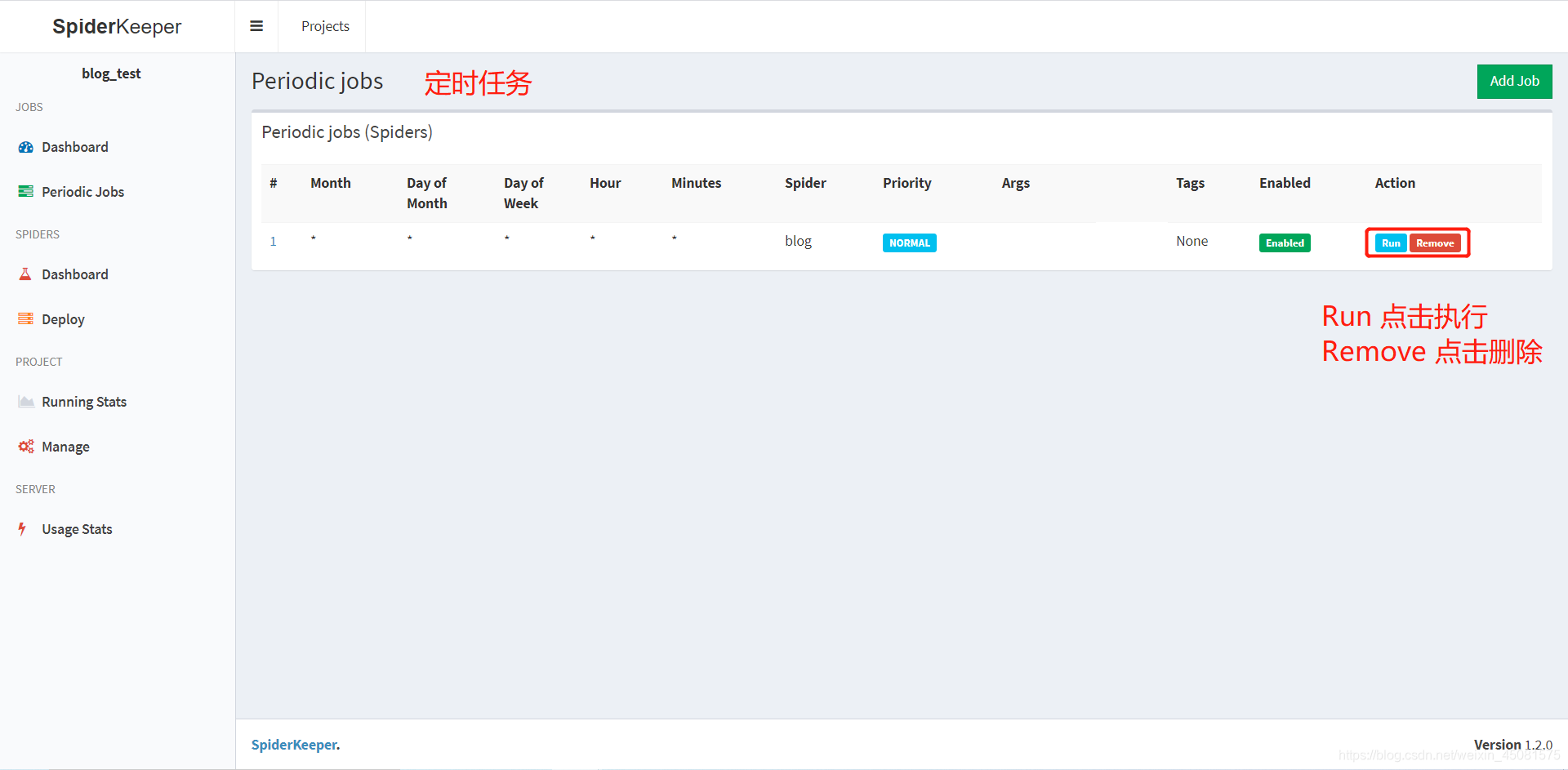Click the Action column header
Image resolution: width=1568 pixels, height=770 pixels.
pyautogui.click(x=1395, y=183)
